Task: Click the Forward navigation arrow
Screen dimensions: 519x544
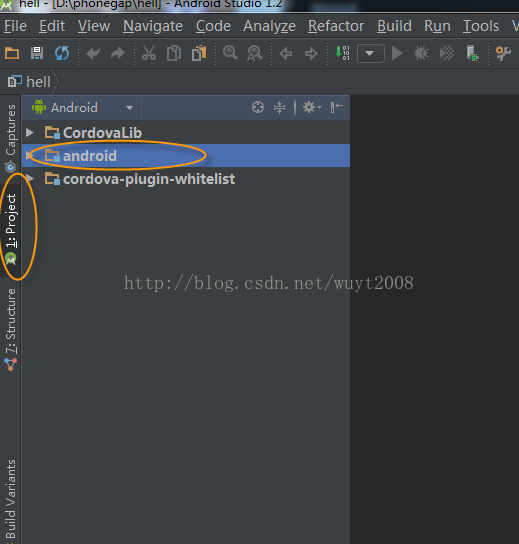Action: [311, 54]
